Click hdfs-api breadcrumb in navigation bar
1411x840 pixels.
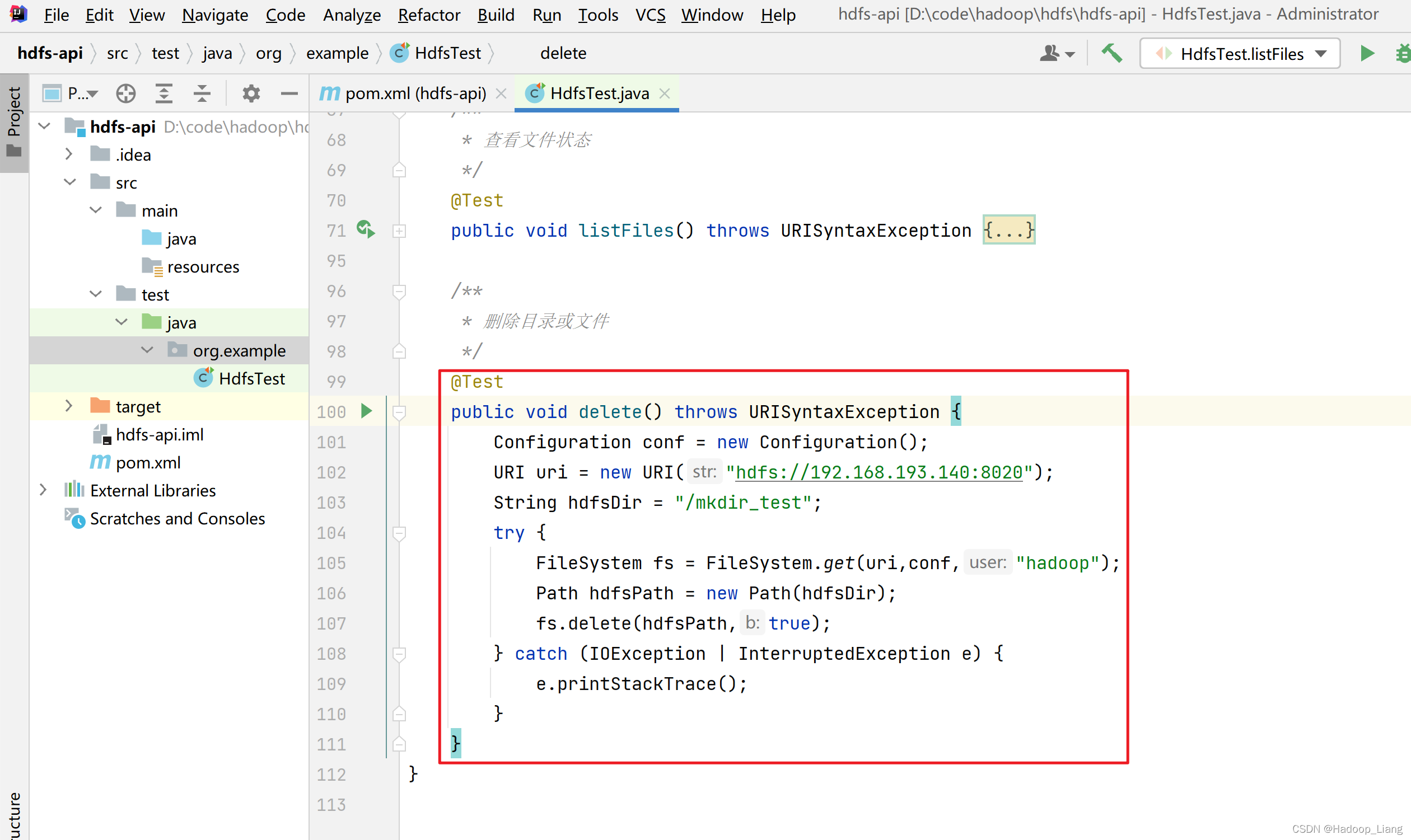coord(50,53)
